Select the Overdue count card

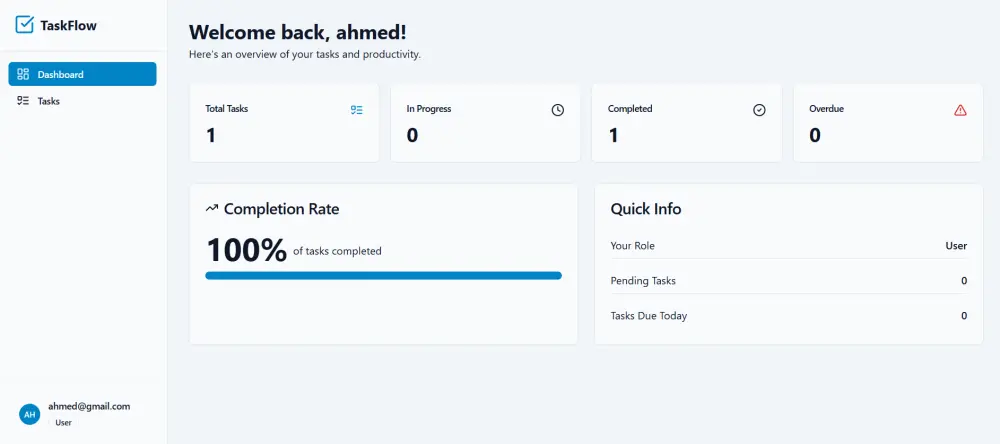coord(888,123)
